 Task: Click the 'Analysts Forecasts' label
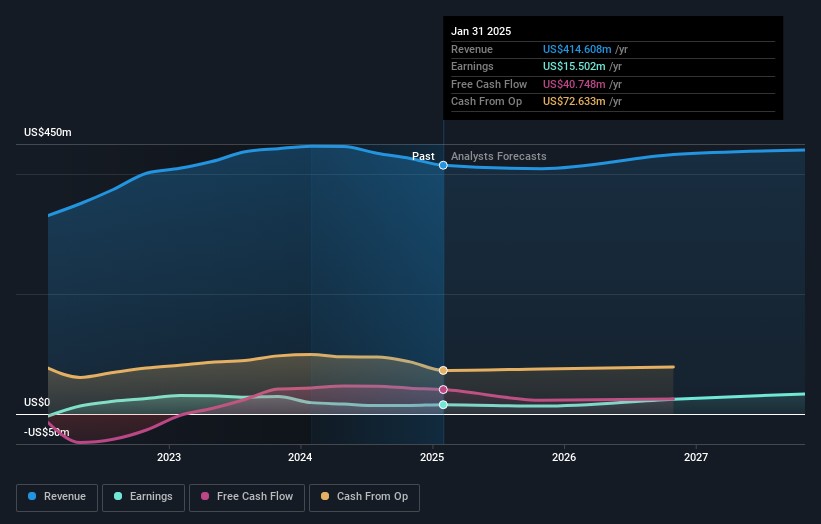pyautogui.click(x=498, y=157)
